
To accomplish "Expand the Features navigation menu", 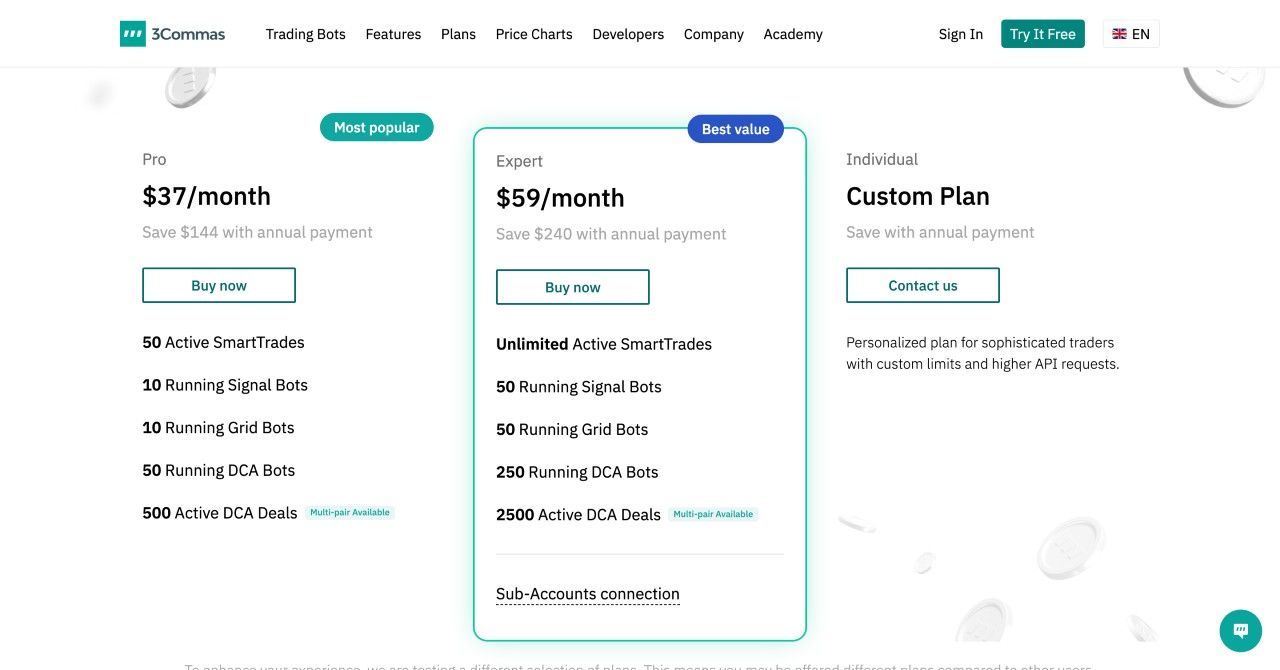I will click(x=393, y=34).
